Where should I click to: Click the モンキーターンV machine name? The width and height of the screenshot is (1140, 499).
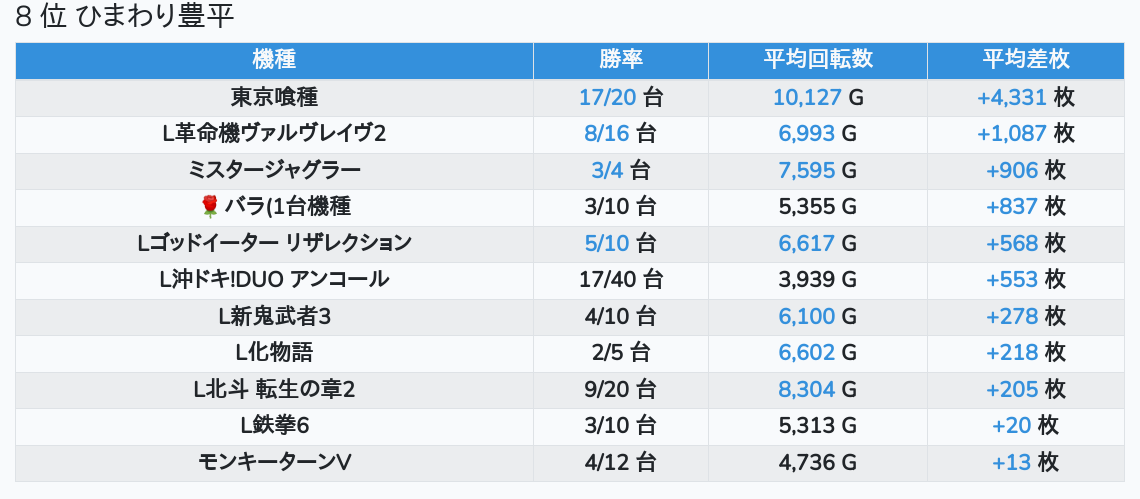274,462
